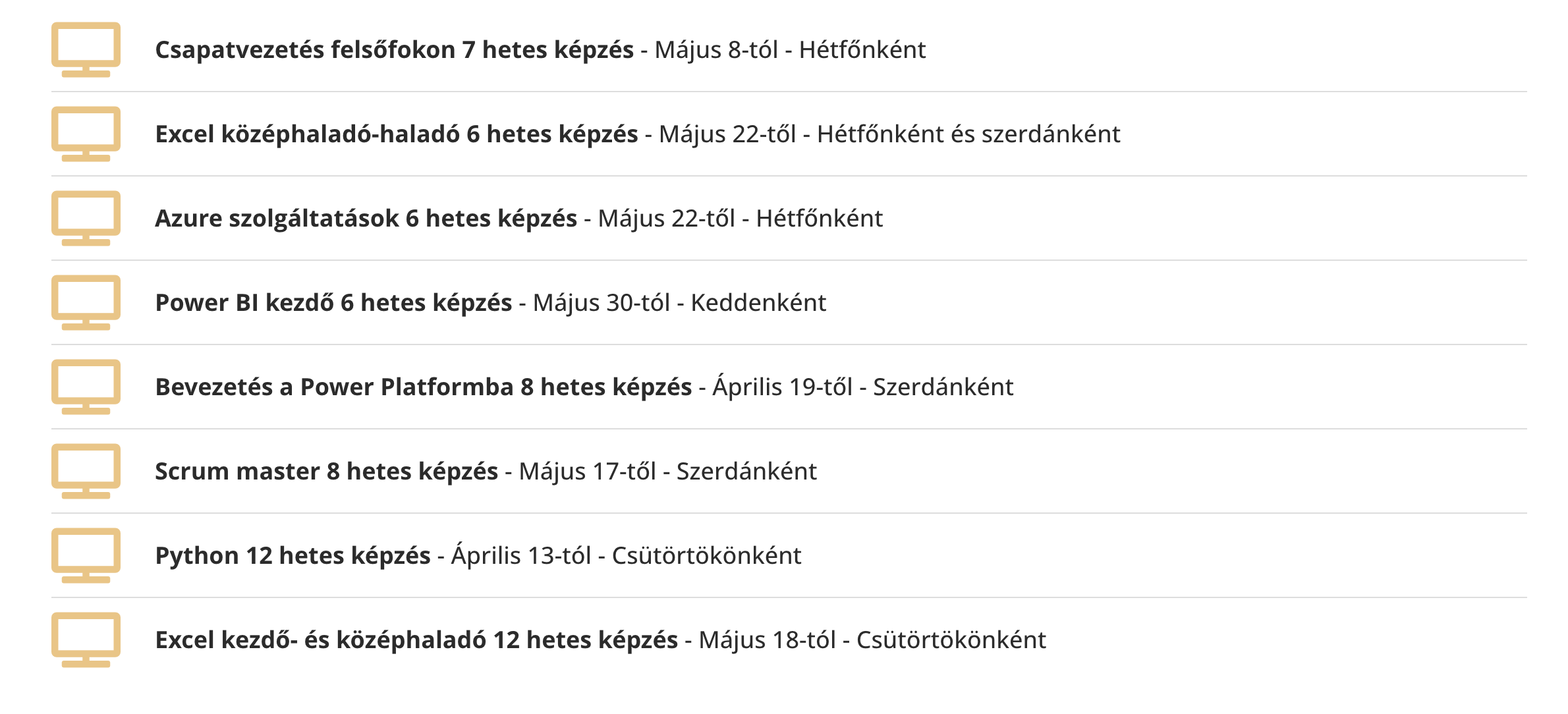This screenshot has width=1568, height=714.
Task: Open the Python 12 hetes képzés course
Action: 293,556
